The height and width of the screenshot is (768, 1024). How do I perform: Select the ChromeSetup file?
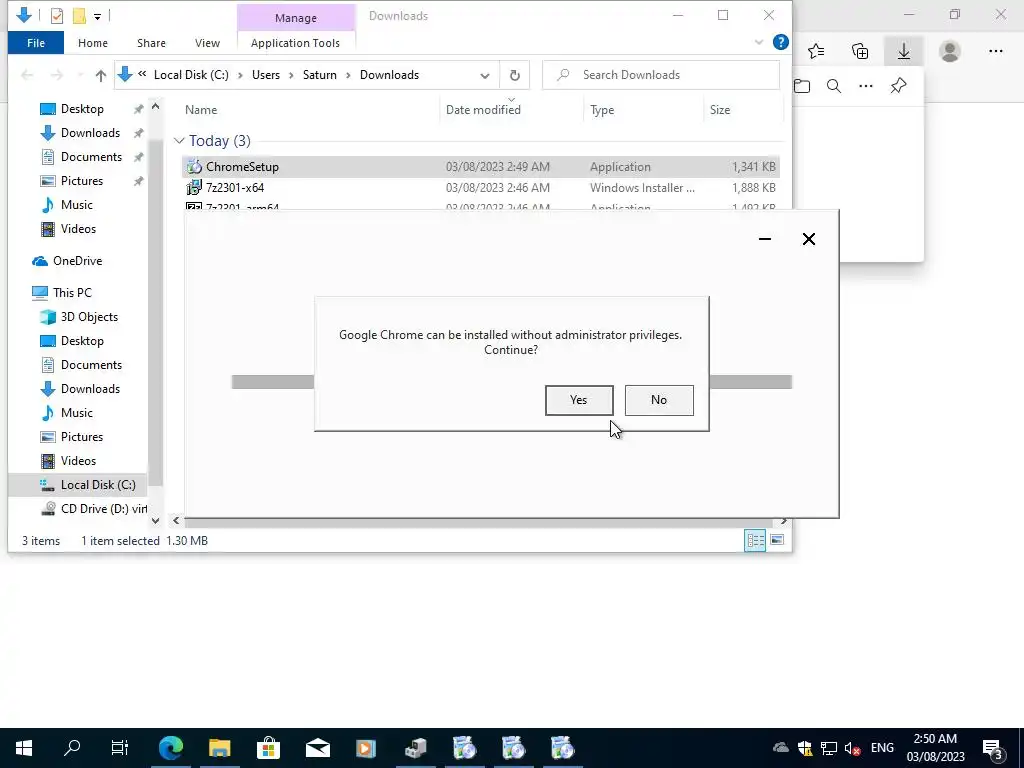480,167
